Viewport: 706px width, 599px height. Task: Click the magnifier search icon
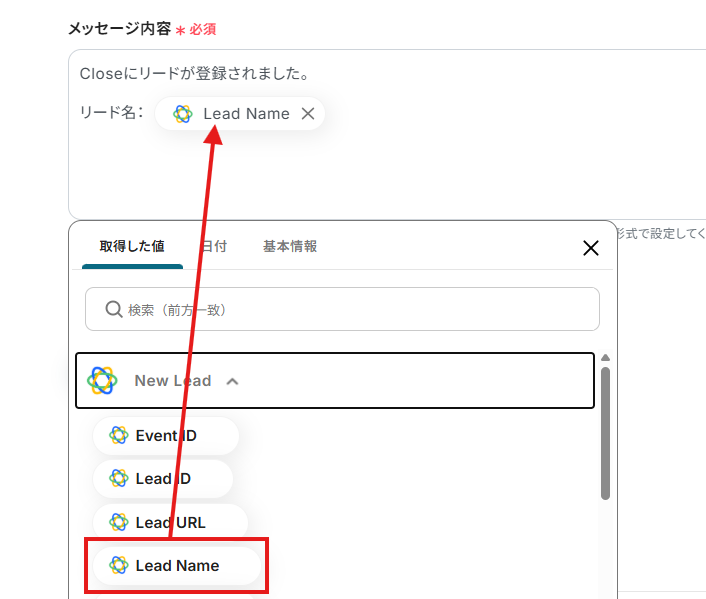tap(113, 309)
